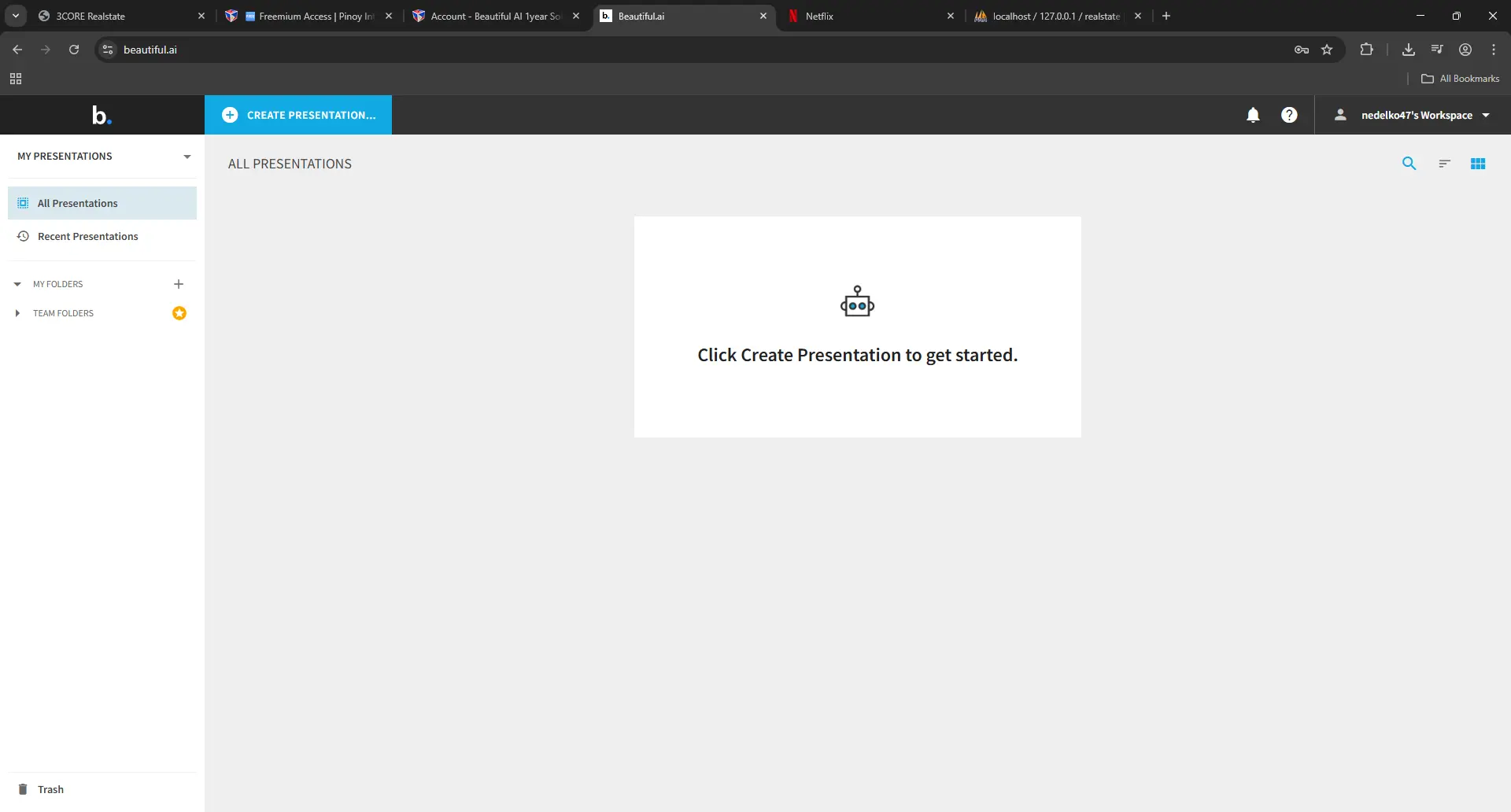The height and width of the screenshot is (812, 1511).
Task: Click the Team Folders upgrade star badge
Action: click(179, 313)
